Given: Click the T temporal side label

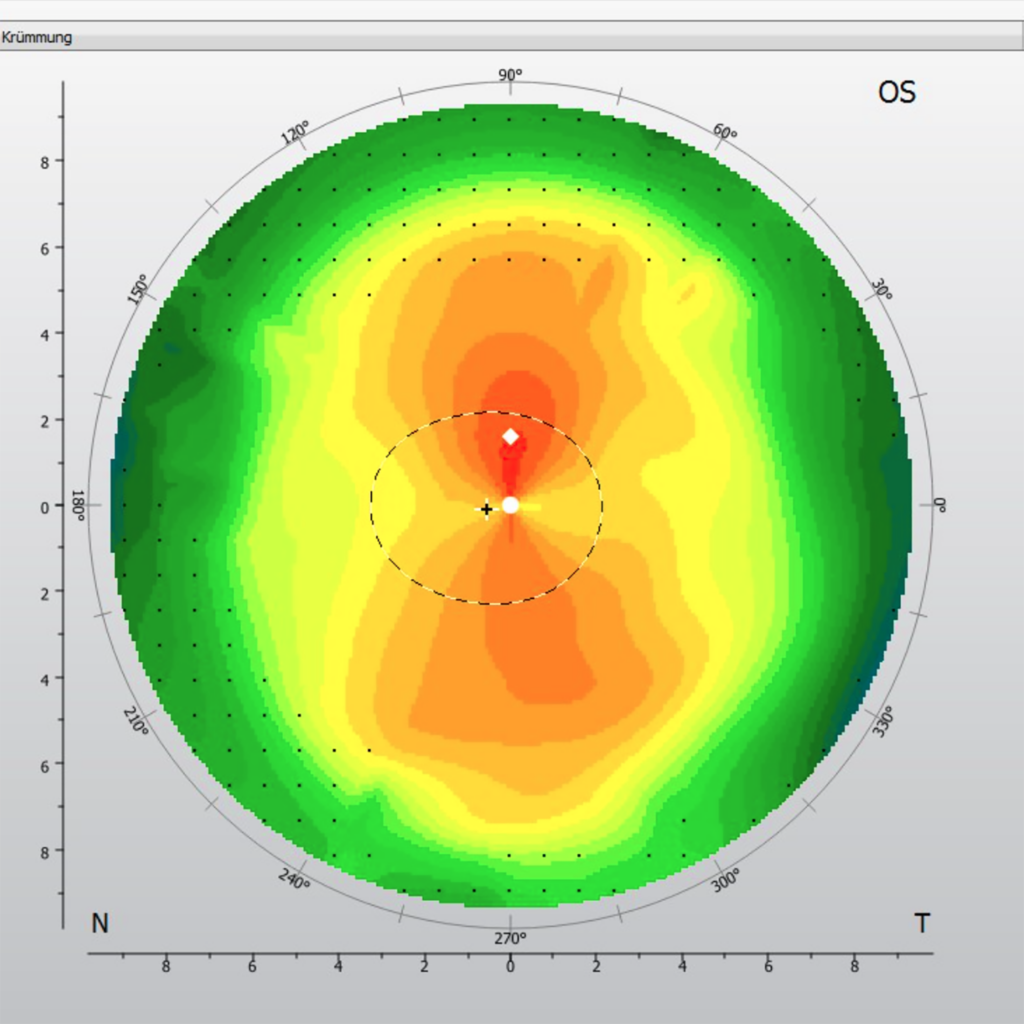Looking at the screenshot, I should coord(921,923).
